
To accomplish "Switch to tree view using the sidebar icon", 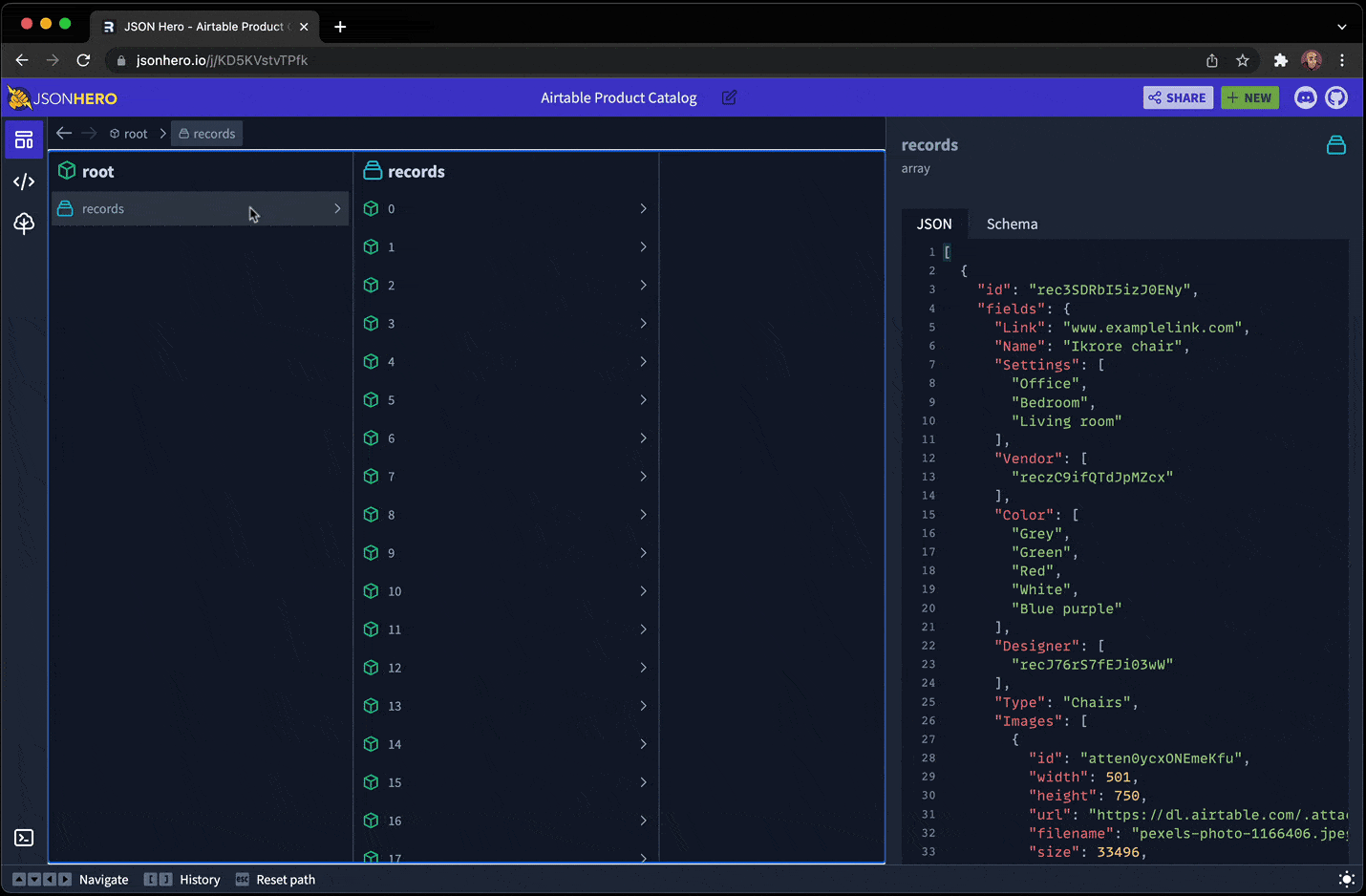I will click(24, 224).
